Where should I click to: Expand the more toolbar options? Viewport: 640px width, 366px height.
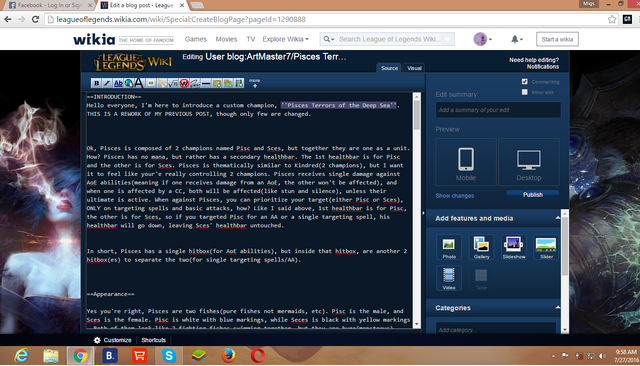[255, 83]
